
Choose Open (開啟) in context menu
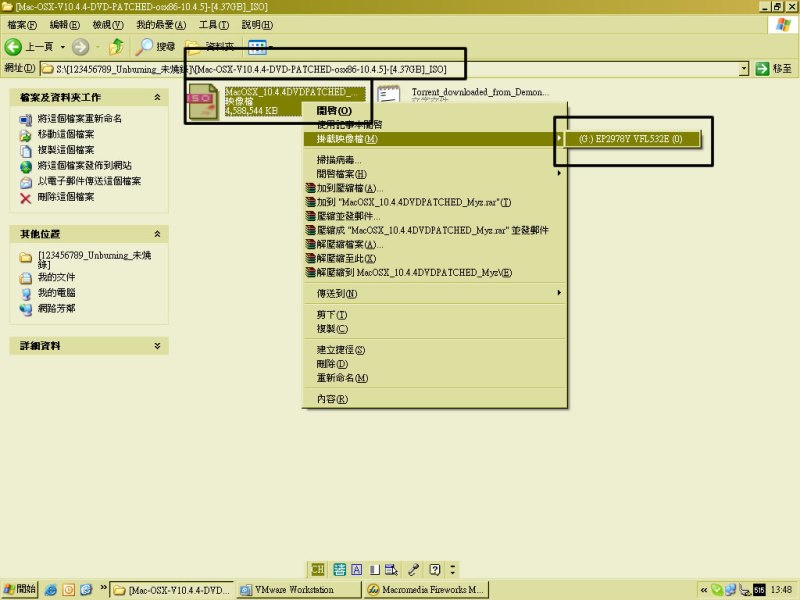click(x=435, y=111)
